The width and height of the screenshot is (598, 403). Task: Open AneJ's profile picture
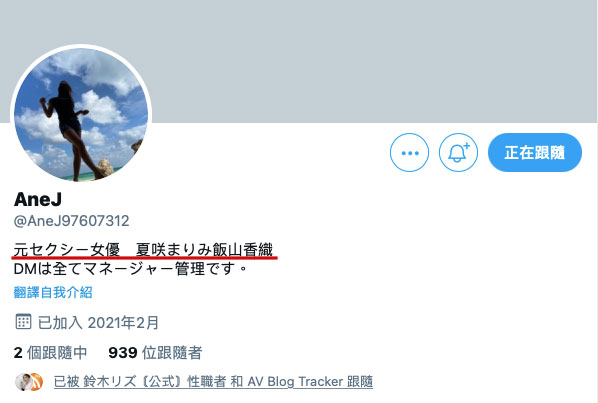pyautogui.click(x=81, y=114)
